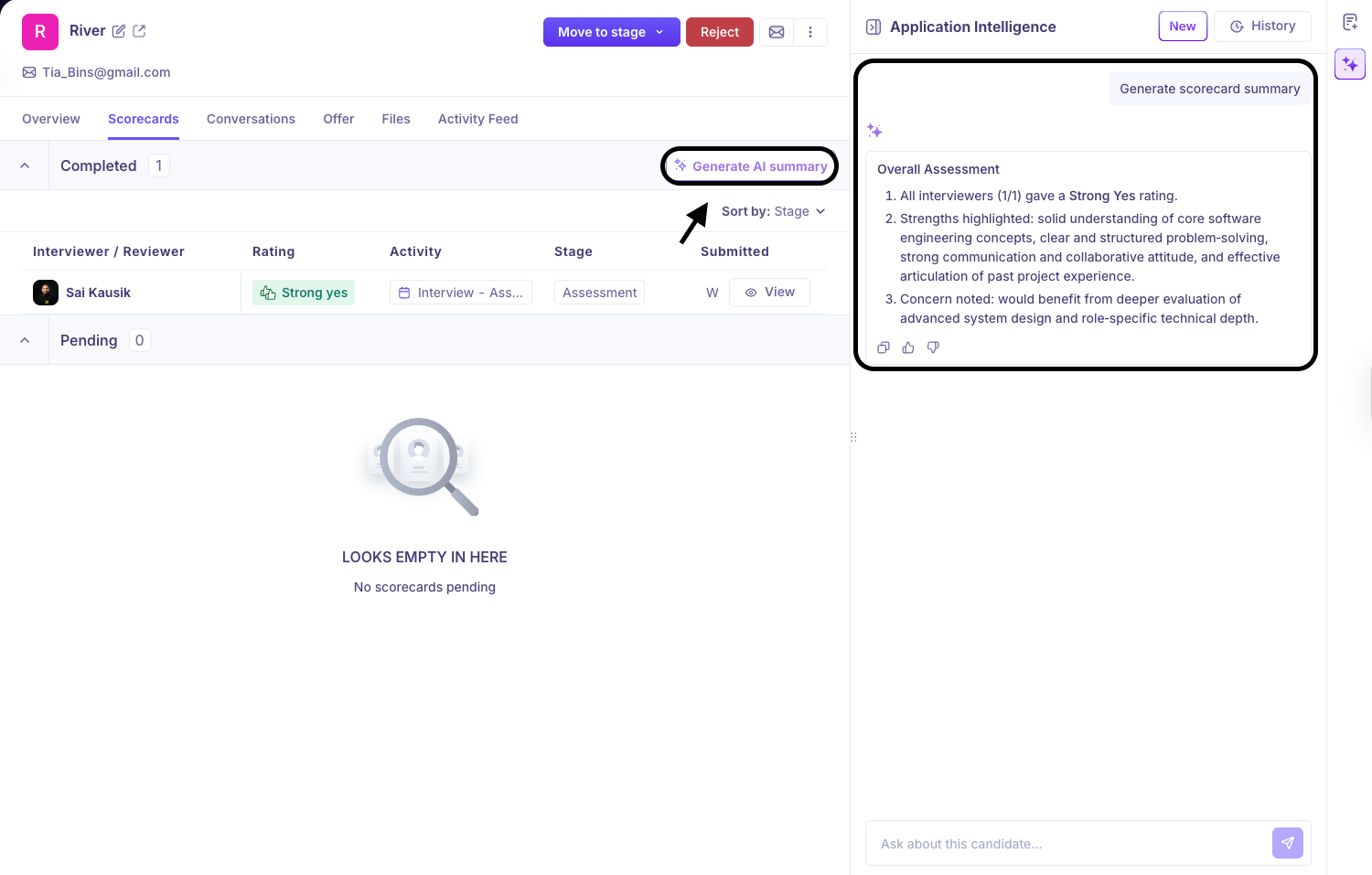This screenshot has width=1372, height=875.
Task: Send the candidate question message
Action: (1287, 843)
